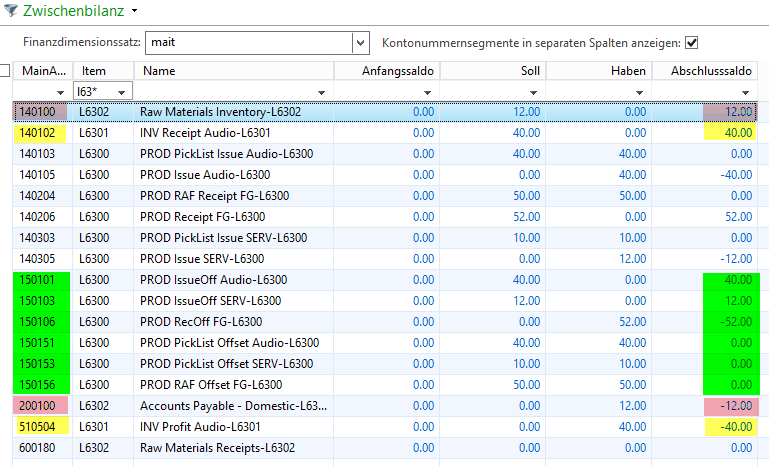769x466 pixels.
Task: Open the Zwischenbilanz title dropdown menu
Action: pyautogui.click(x=134, y=10)
